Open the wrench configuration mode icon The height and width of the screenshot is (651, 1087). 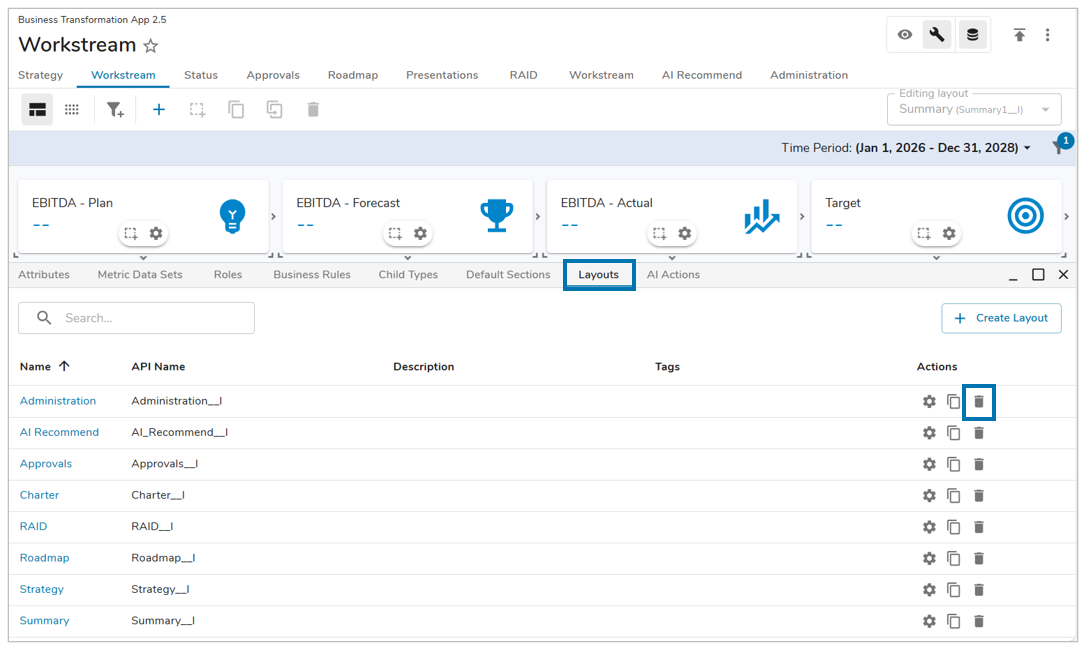click(937, 35)
